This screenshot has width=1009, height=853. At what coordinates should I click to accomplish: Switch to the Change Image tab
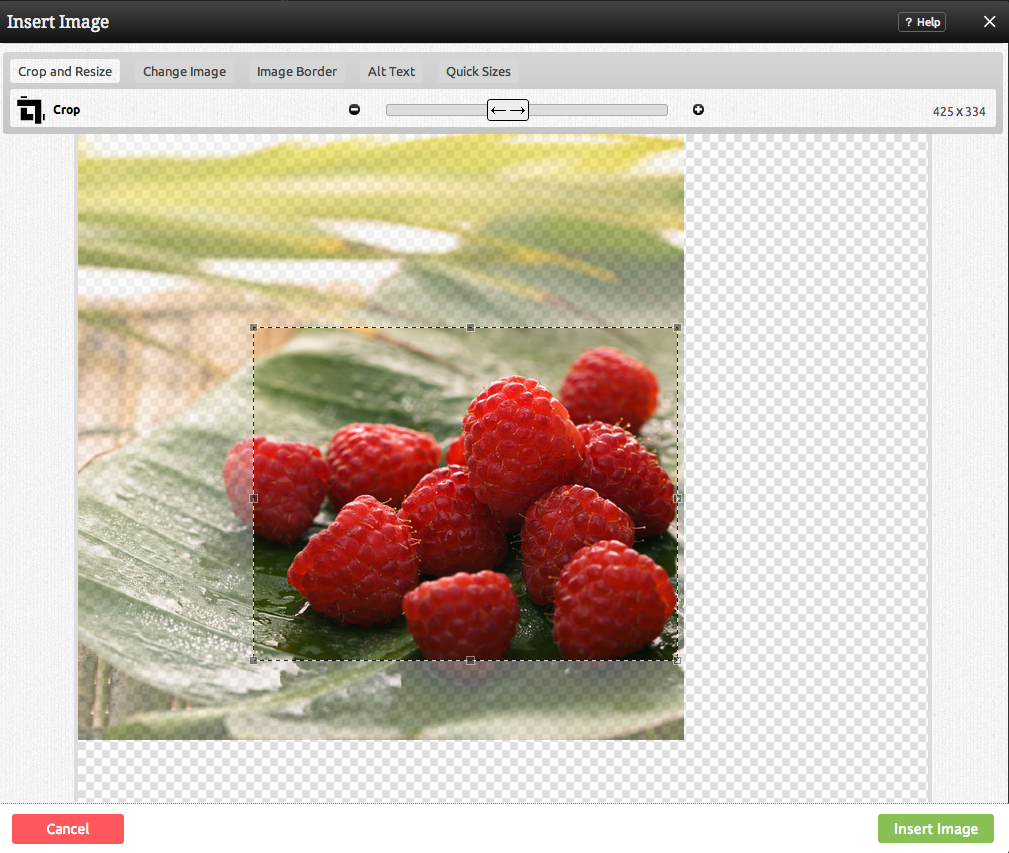point(184,72)
